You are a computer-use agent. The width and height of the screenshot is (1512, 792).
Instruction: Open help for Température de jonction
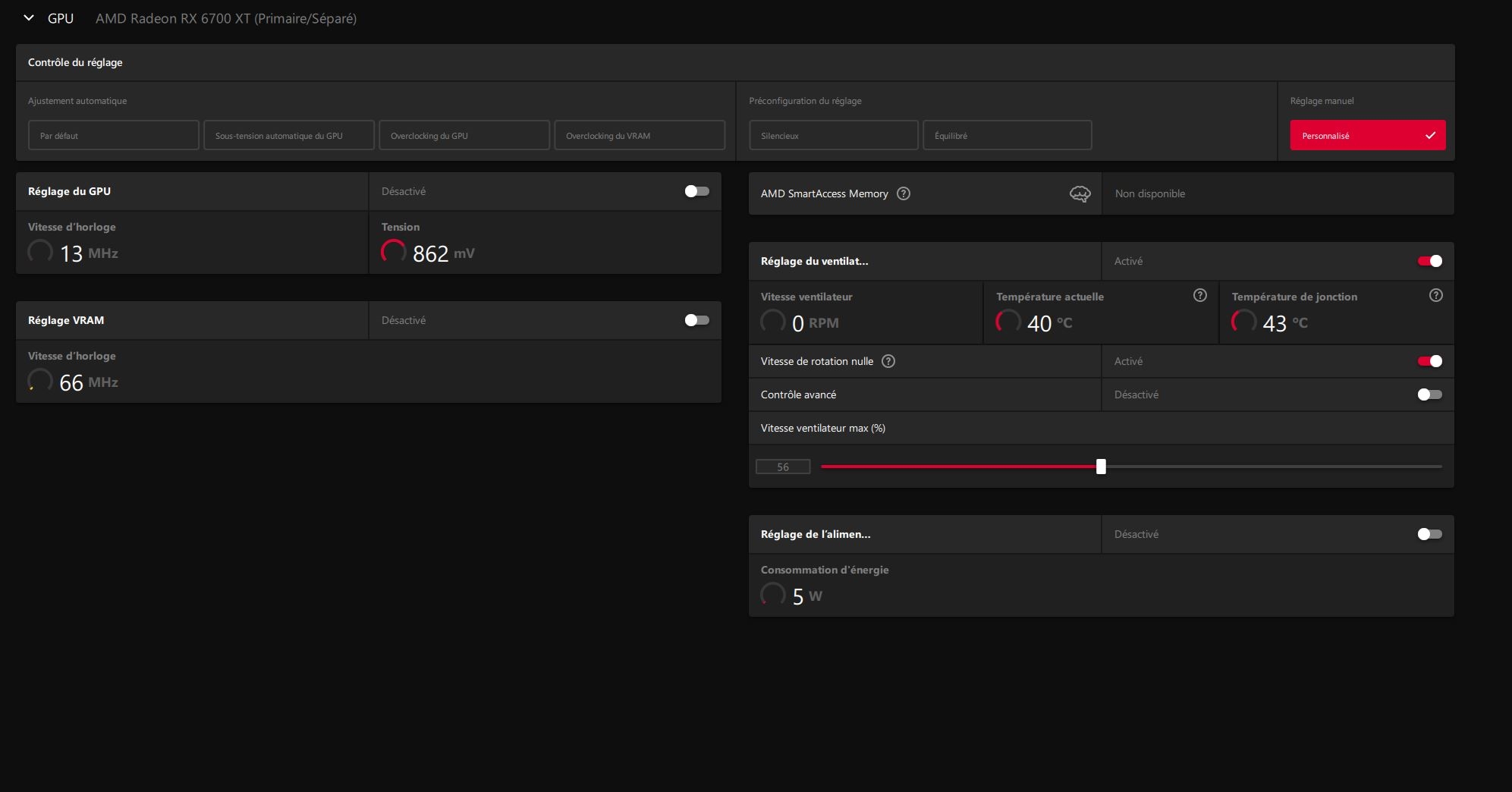1435,296
